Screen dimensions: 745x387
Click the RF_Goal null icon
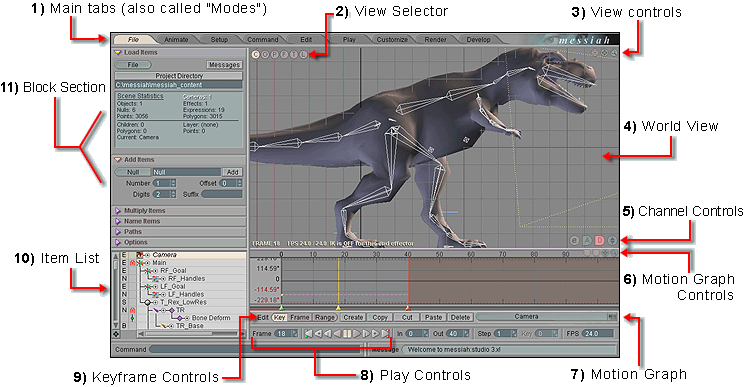pos(148,271)
